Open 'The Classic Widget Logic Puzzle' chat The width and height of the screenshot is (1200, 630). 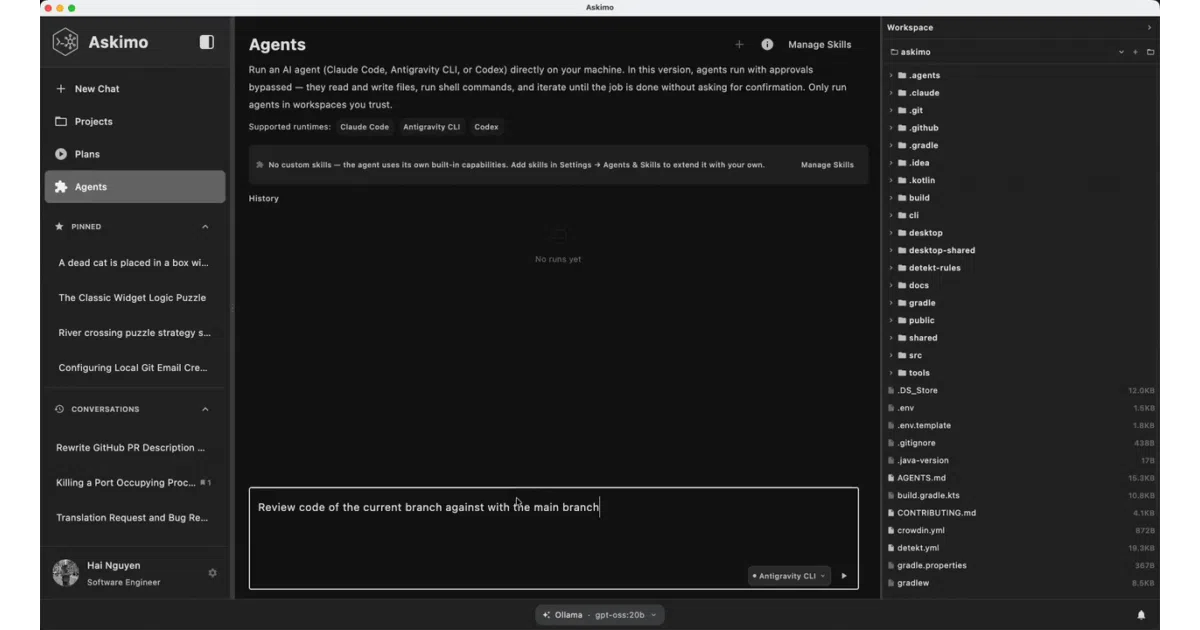point(134,298)
